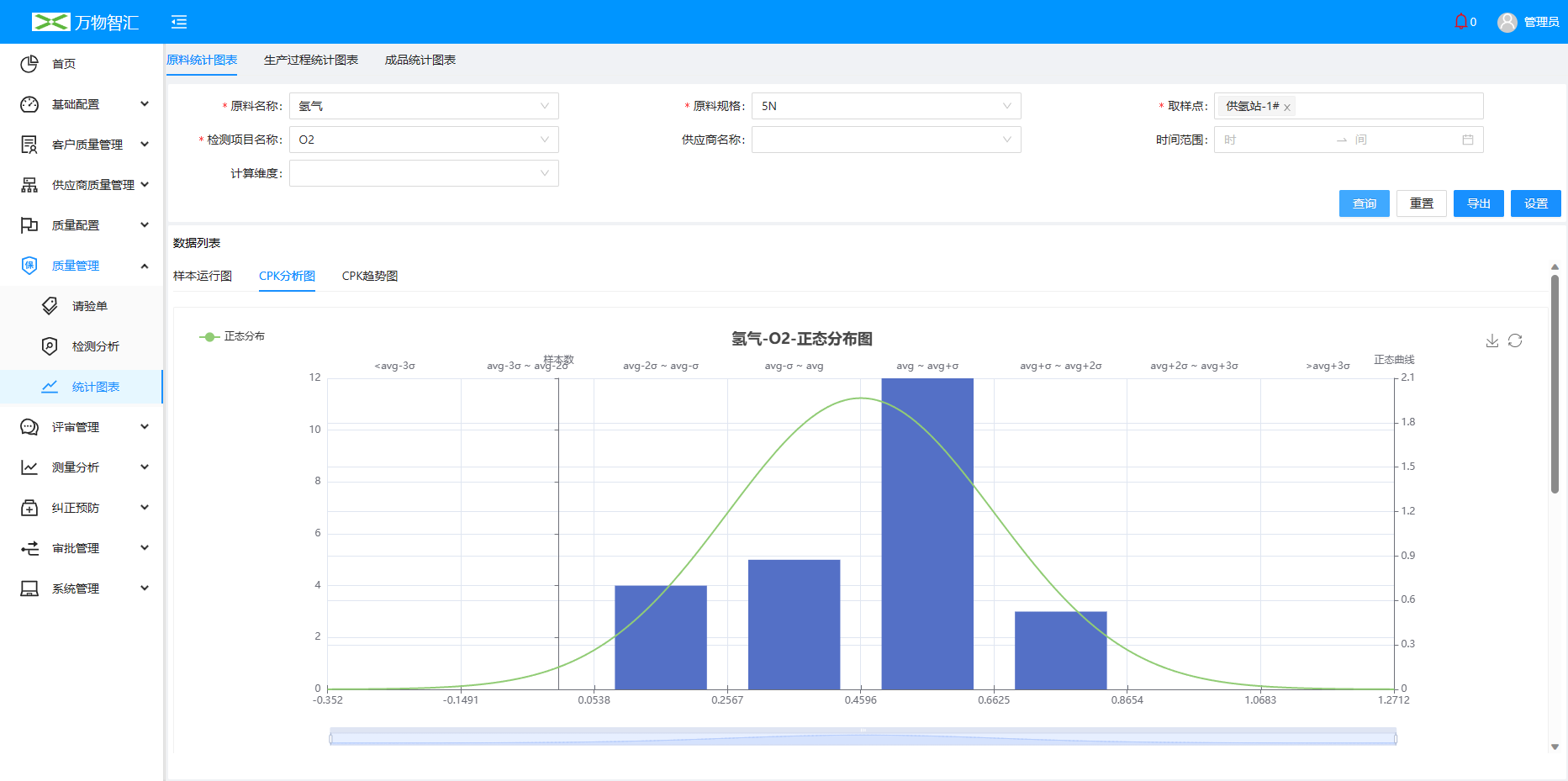The height and width of the screenshot is (781, 1568).
Task: Select 检测分析 in the sidebar
Action: pyautogui.click(x=95, y=346)
